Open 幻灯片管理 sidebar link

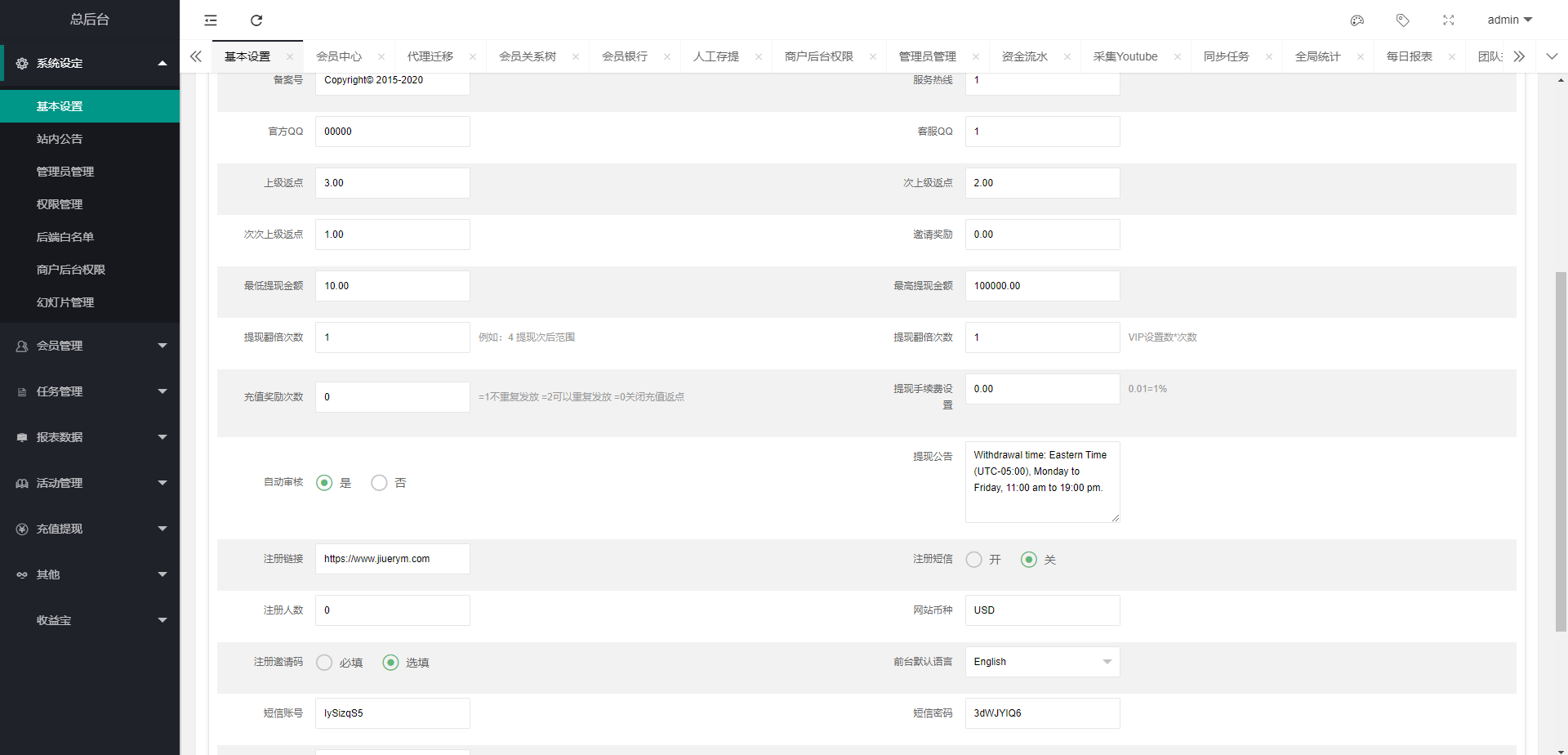point(65,302)
